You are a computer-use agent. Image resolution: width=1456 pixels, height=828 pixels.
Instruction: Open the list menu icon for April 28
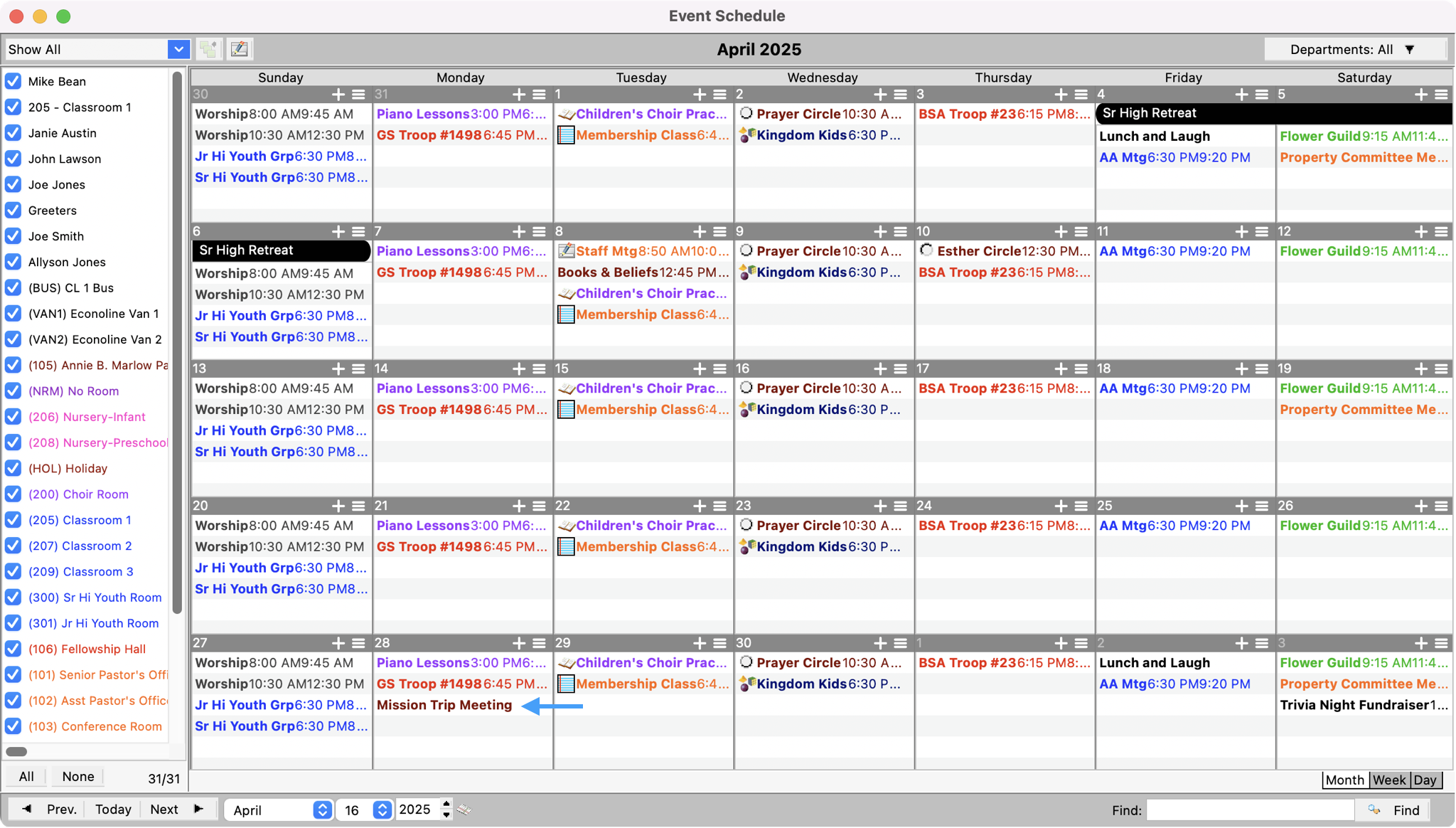539,643
